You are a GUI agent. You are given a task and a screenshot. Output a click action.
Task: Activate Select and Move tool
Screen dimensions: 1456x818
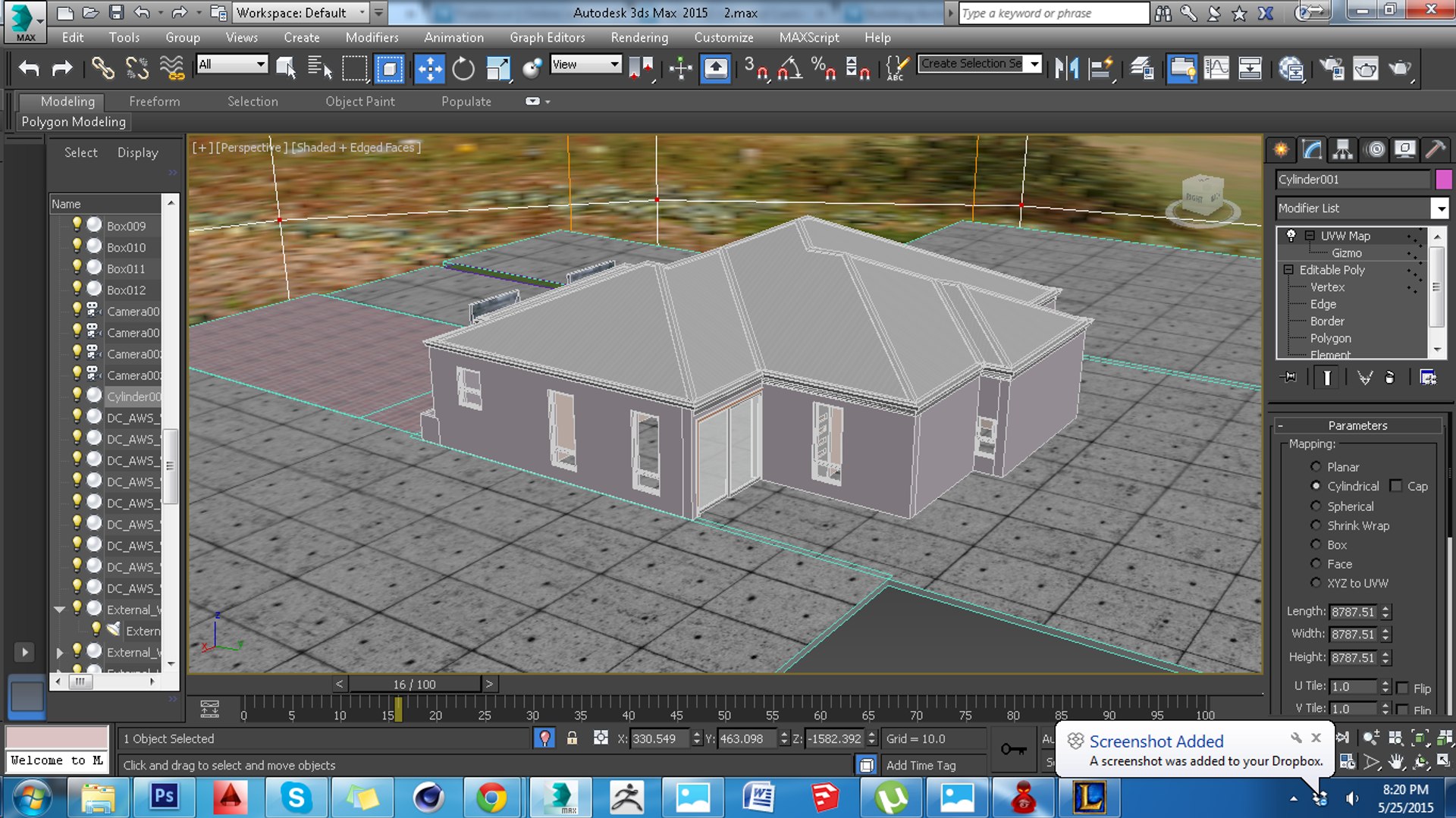429,69
